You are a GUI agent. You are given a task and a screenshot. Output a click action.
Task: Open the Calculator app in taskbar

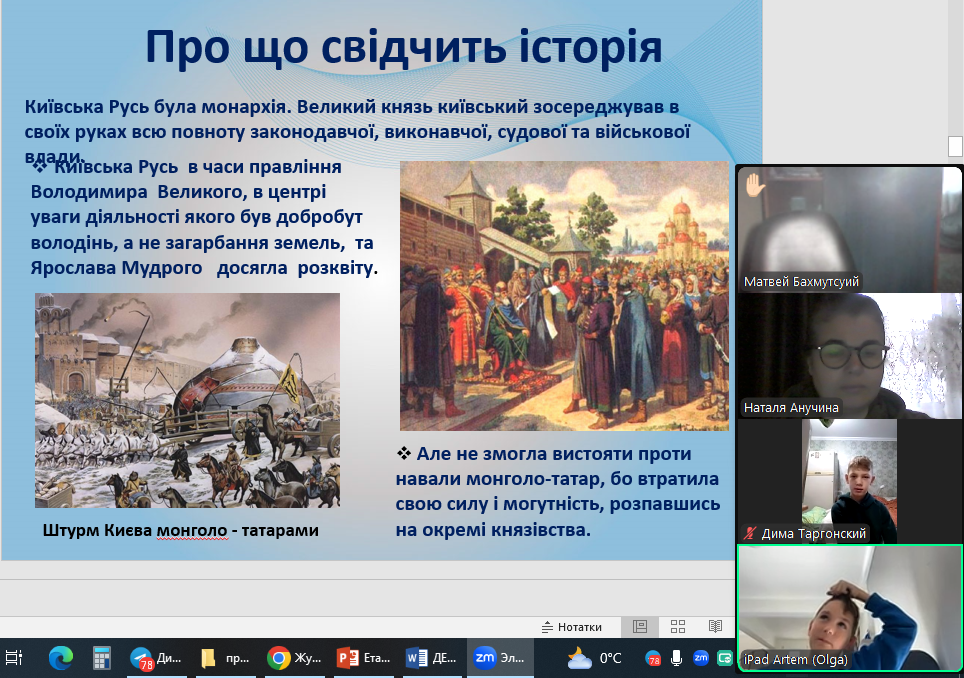(x=101, y=658)
